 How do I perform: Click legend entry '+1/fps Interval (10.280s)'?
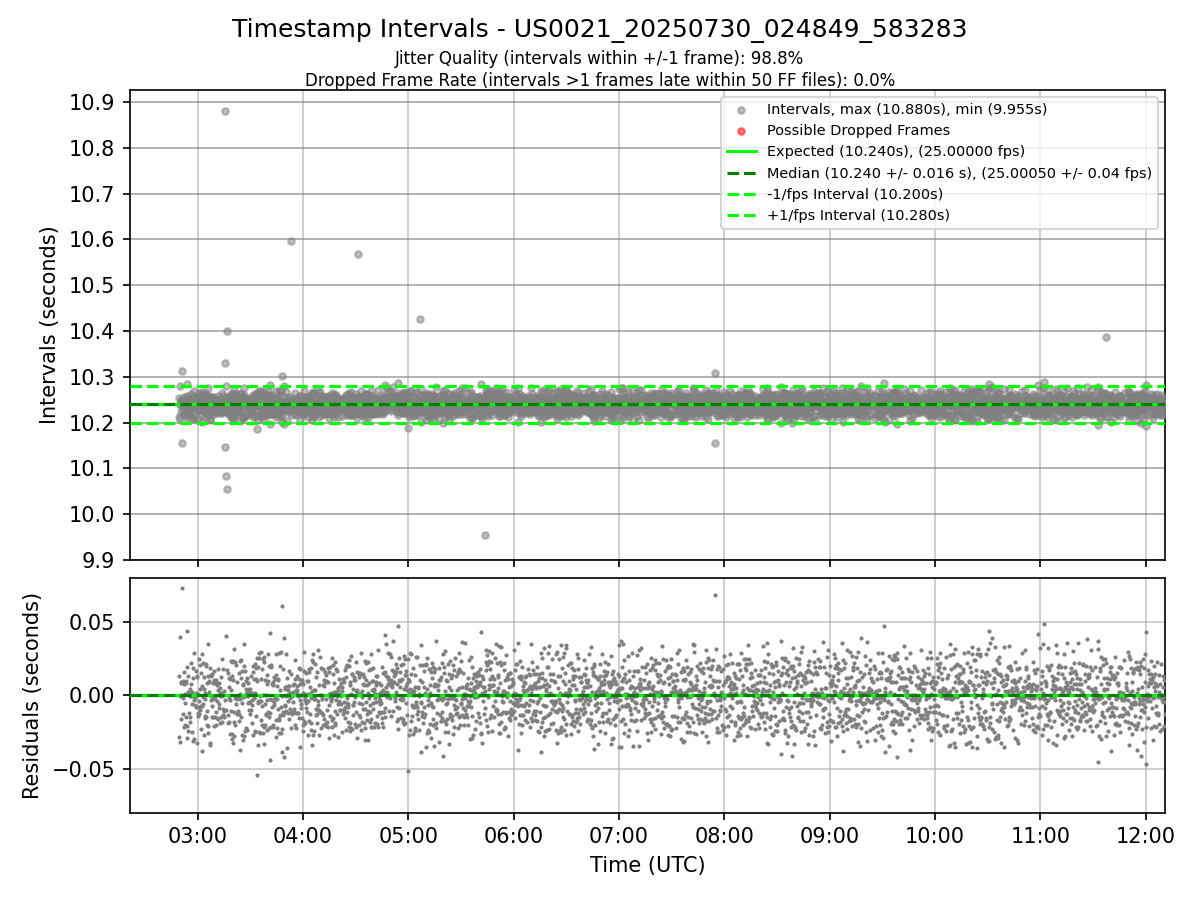click(857, 214)
